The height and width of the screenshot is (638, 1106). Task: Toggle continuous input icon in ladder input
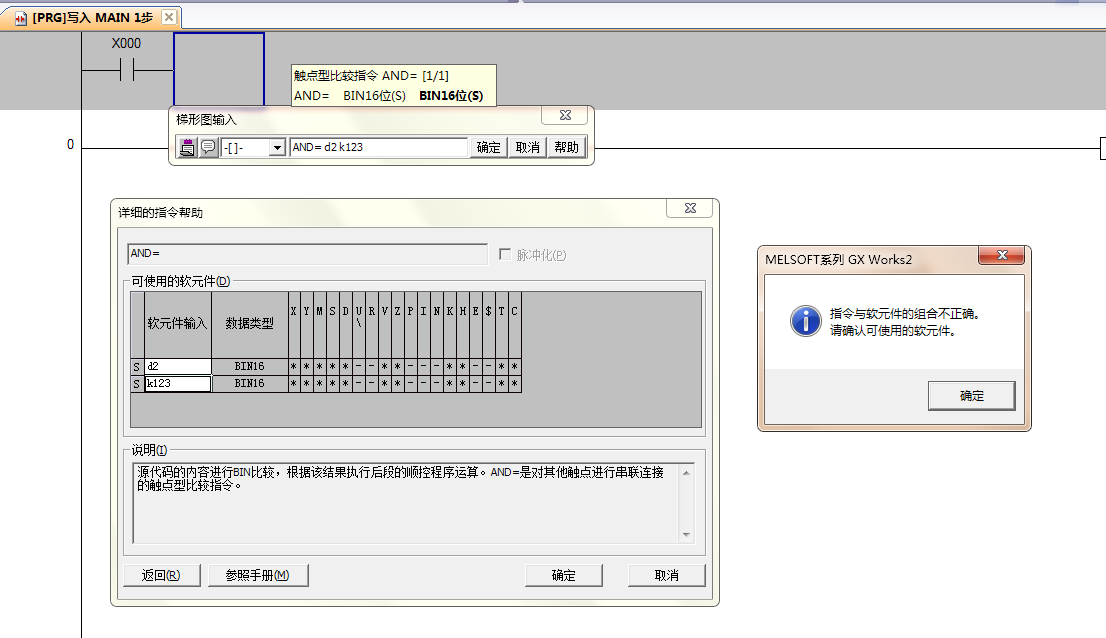pos(188,148)
